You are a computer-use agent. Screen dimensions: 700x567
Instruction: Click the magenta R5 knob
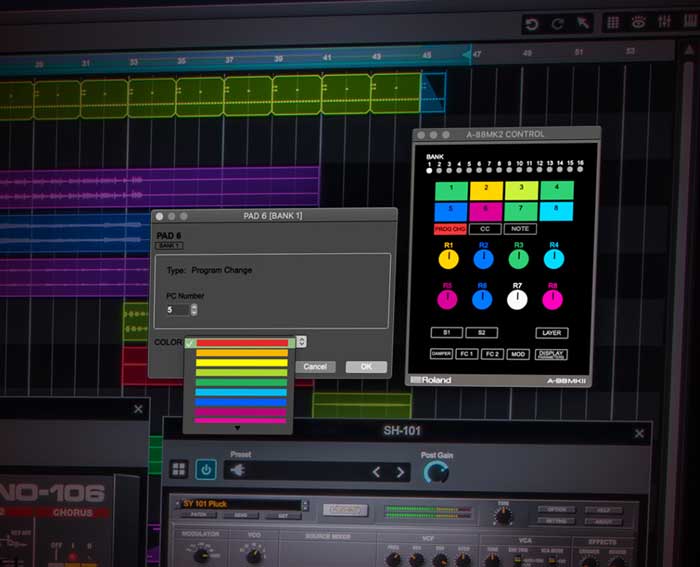(447, 300)
